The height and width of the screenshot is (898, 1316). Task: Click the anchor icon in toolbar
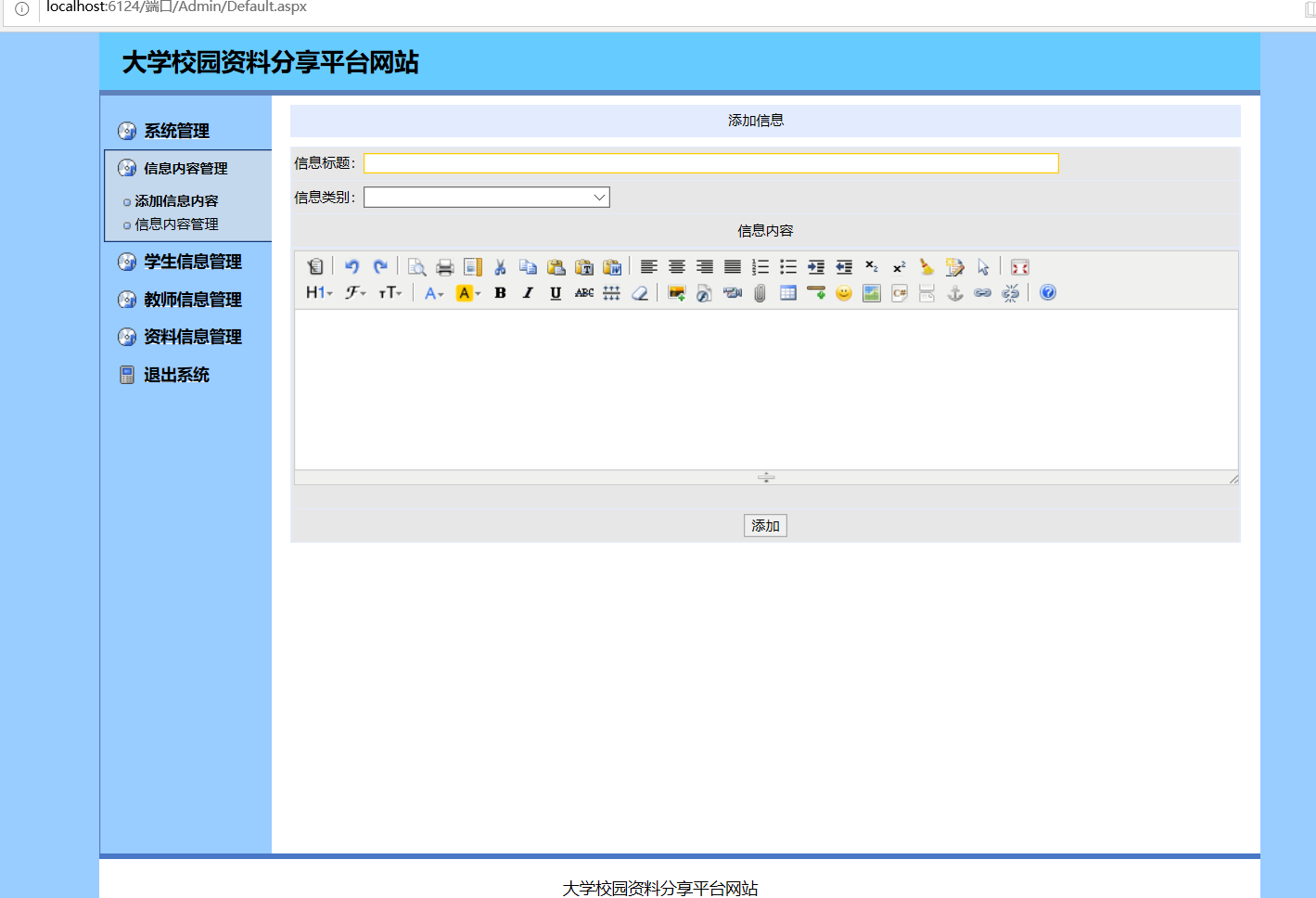pos(955,293)
